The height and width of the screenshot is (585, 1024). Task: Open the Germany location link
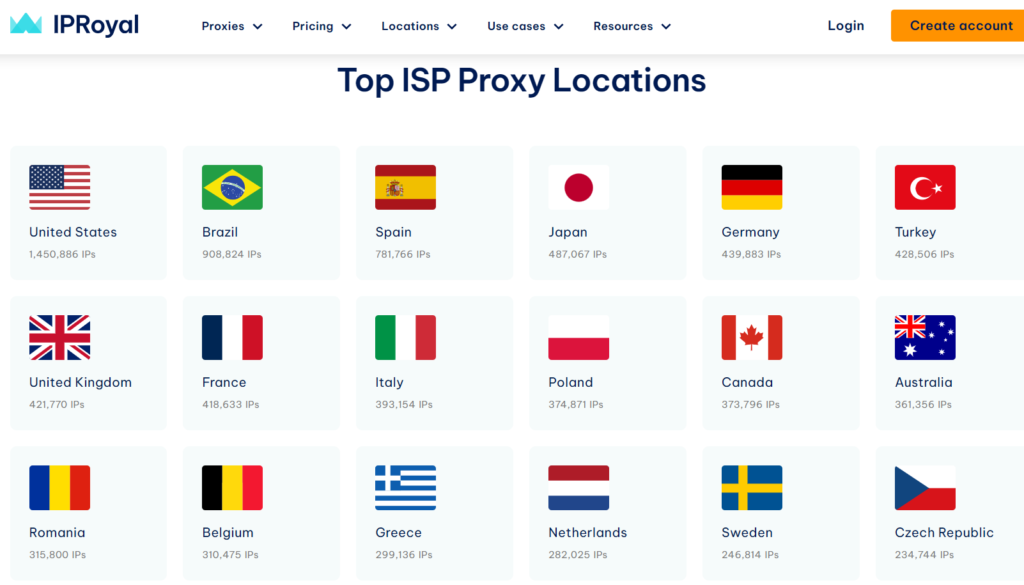pos(750,232)
